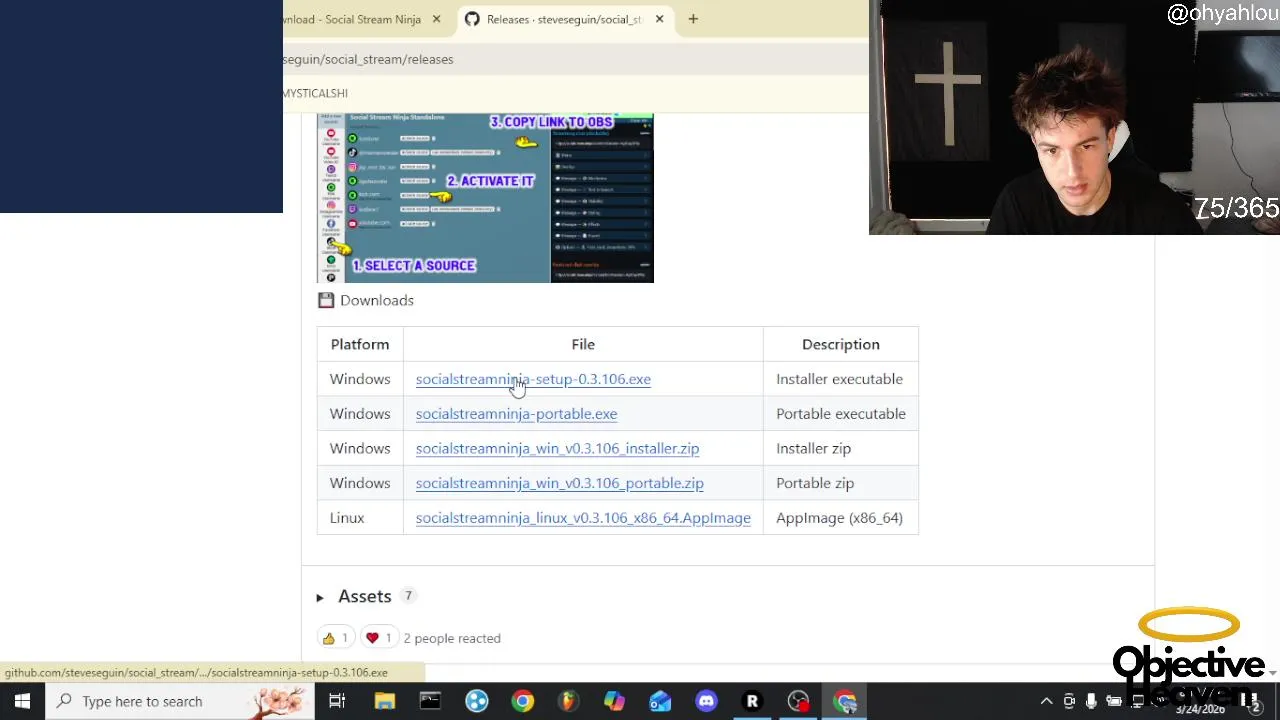
Task: Download socialstreamninja-portable.exe file
Action: (x=516, y=414)
